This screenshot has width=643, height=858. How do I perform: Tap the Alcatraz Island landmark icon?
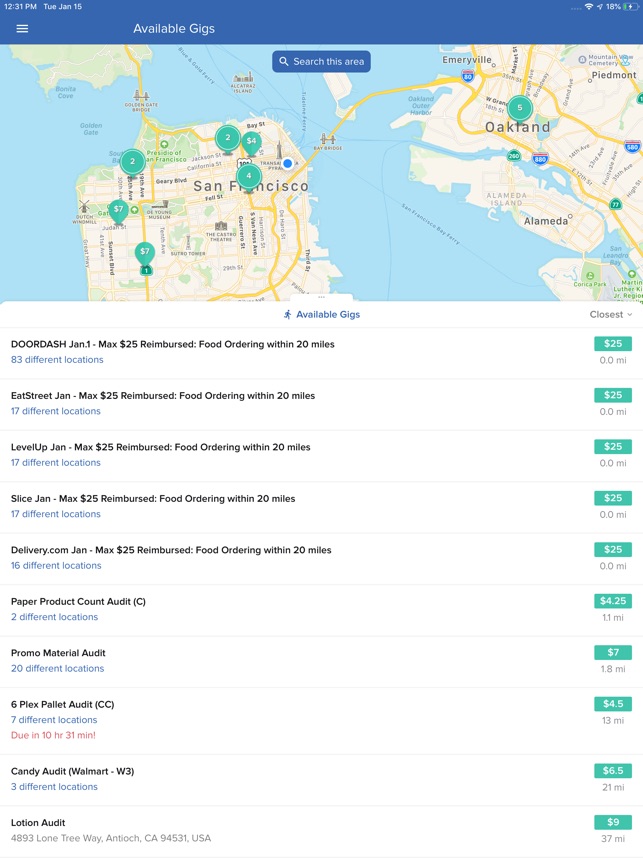pyautogui.click(x=243, y=78)
